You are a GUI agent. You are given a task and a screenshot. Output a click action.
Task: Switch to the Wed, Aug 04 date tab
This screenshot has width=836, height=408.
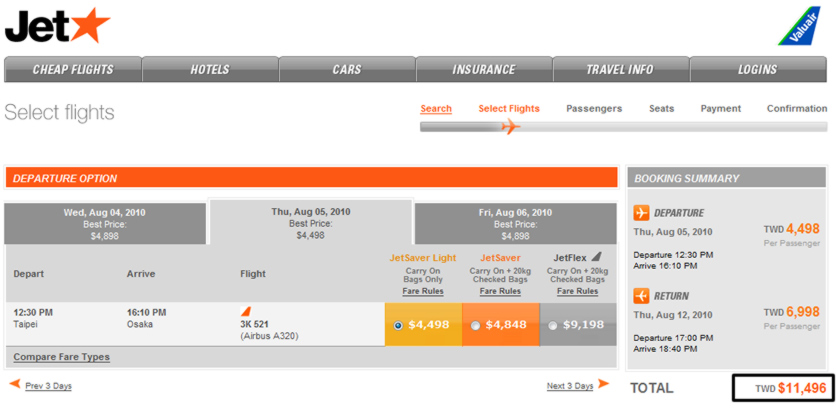coord(105,224)
